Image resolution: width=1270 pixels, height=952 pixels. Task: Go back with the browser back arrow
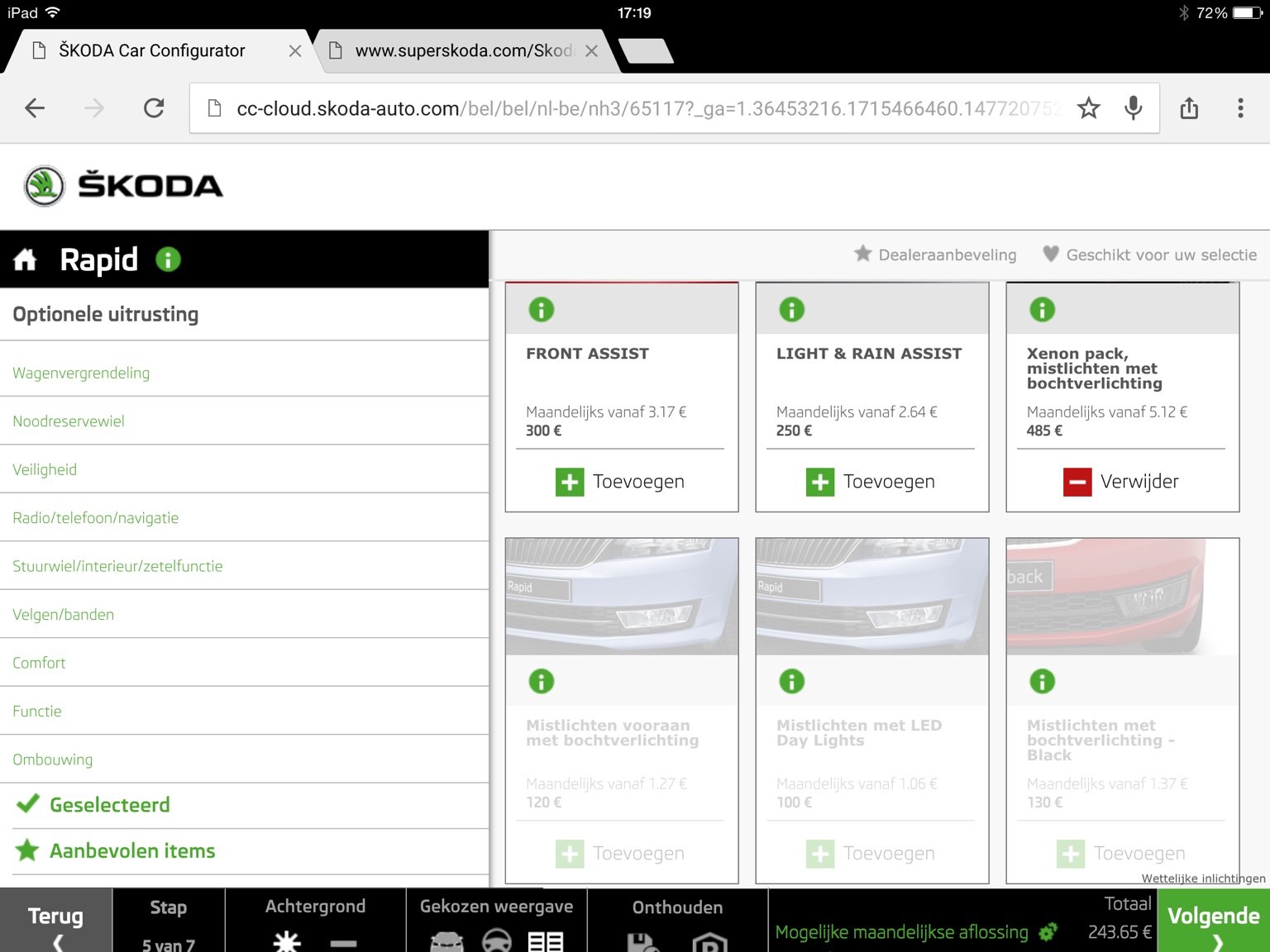[x=35, y=108]
